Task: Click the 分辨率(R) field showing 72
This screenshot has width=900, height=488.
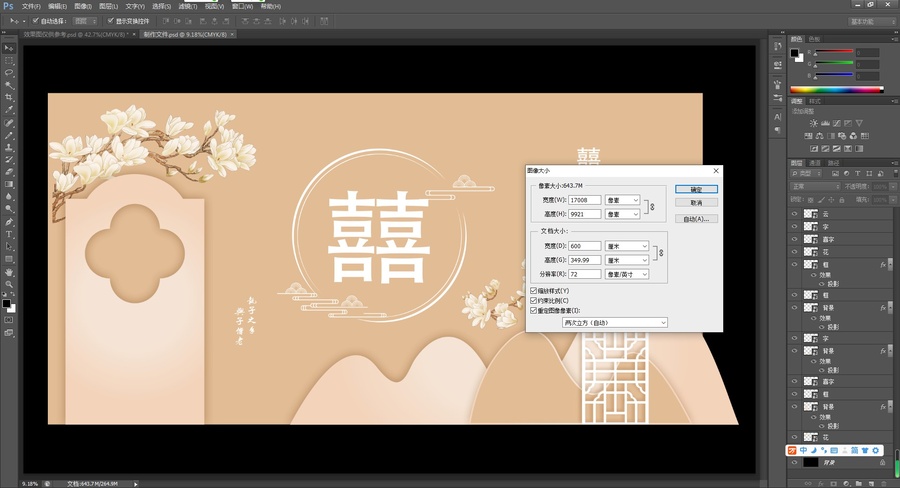Action: click(x=584, y=274)
